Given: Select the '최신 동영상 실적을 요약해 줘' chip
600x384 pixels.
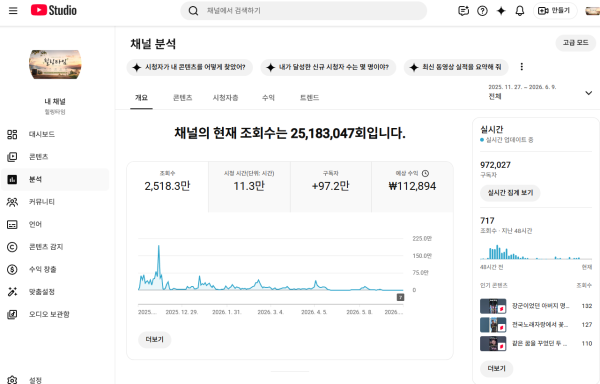Looking at the screenshot, I should pos(456,67).
